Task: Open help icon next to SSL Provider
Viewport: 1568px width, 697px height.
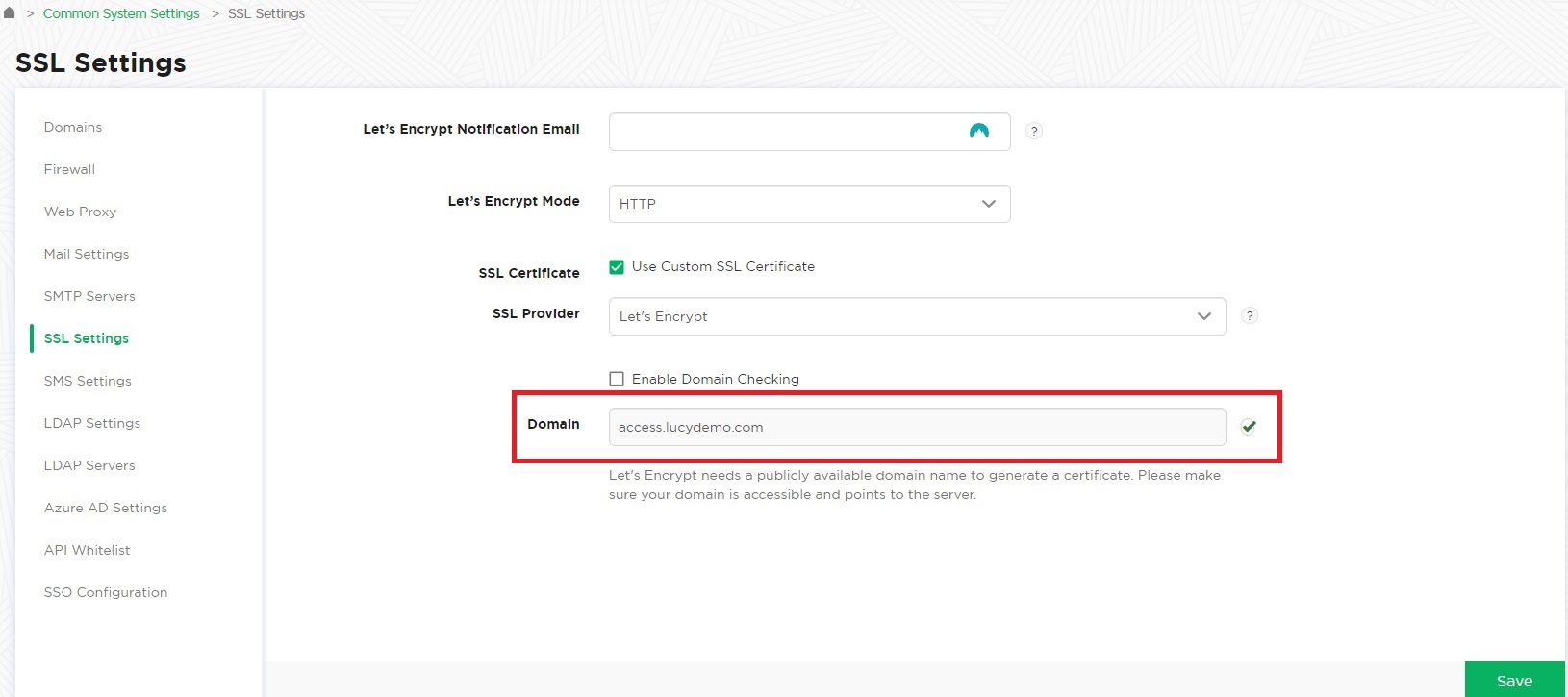Action: coord(1250,315)
